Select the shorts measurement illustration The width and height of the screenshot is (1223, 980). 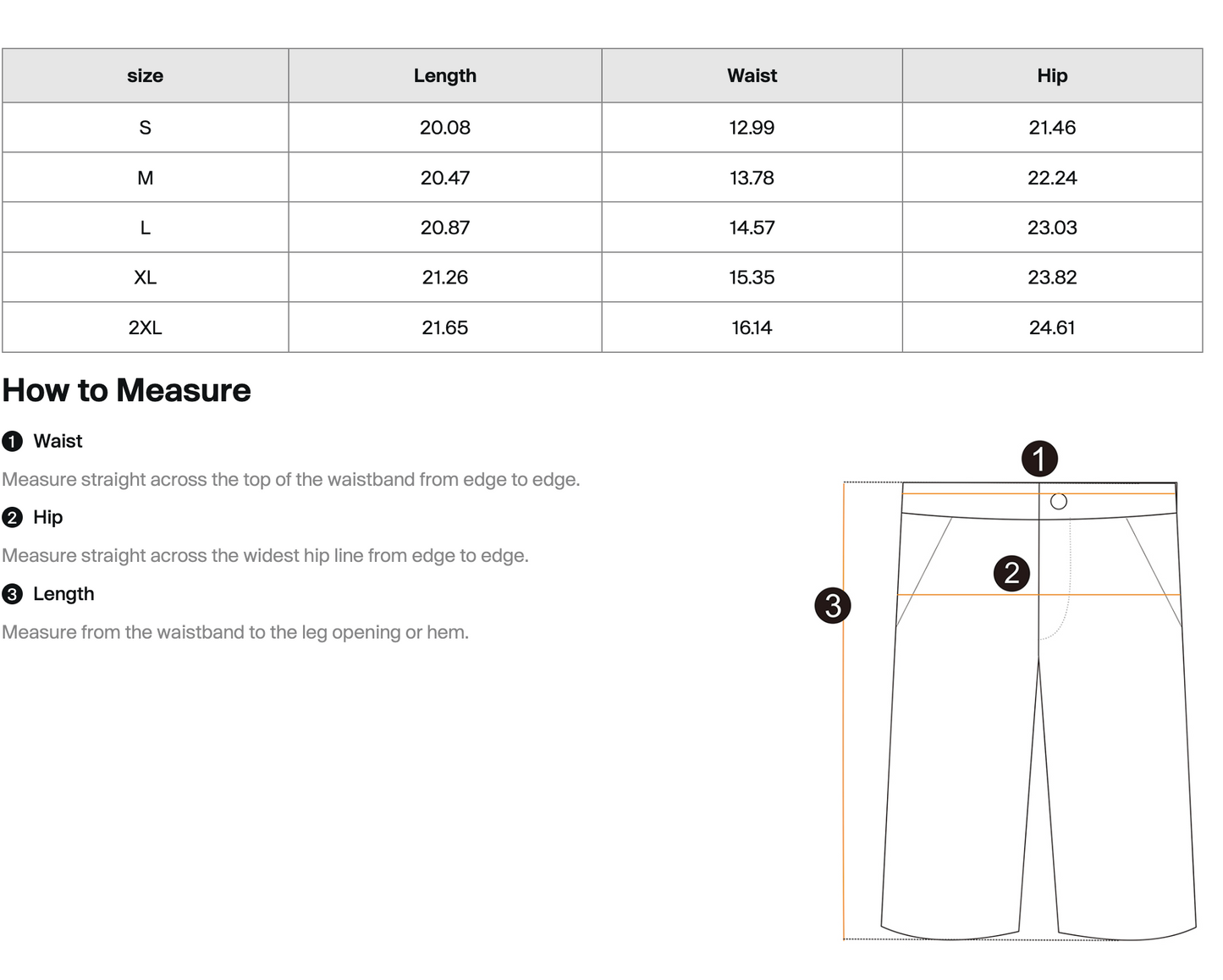1005,690
